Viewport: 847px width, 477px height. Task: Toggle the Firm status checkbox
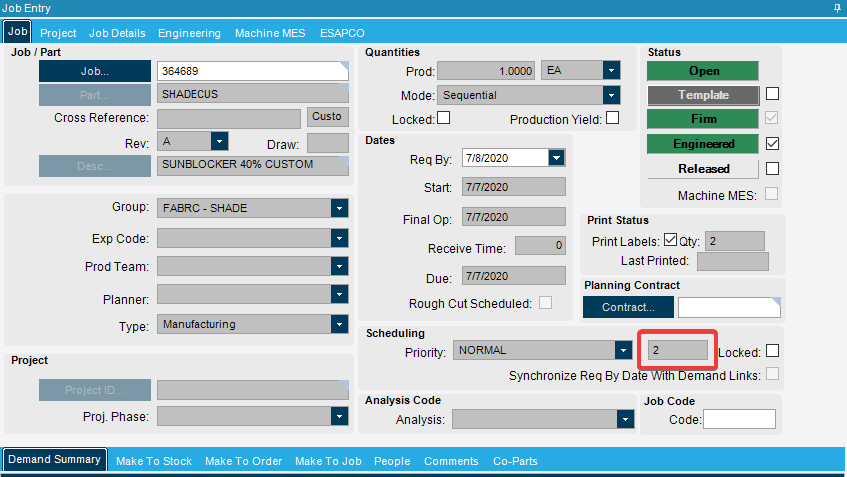coord(772,118)
